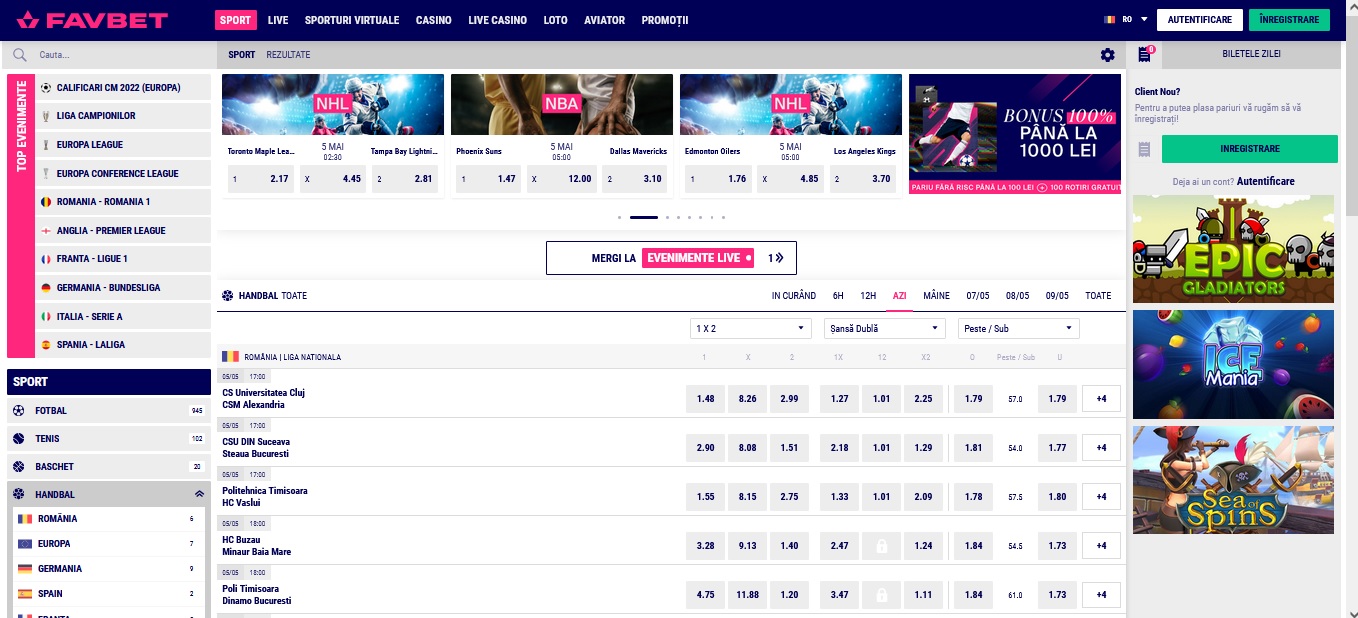
Task: Open the Epic Gladiators game thumbnail
Action: click(x=1233, y=249)
